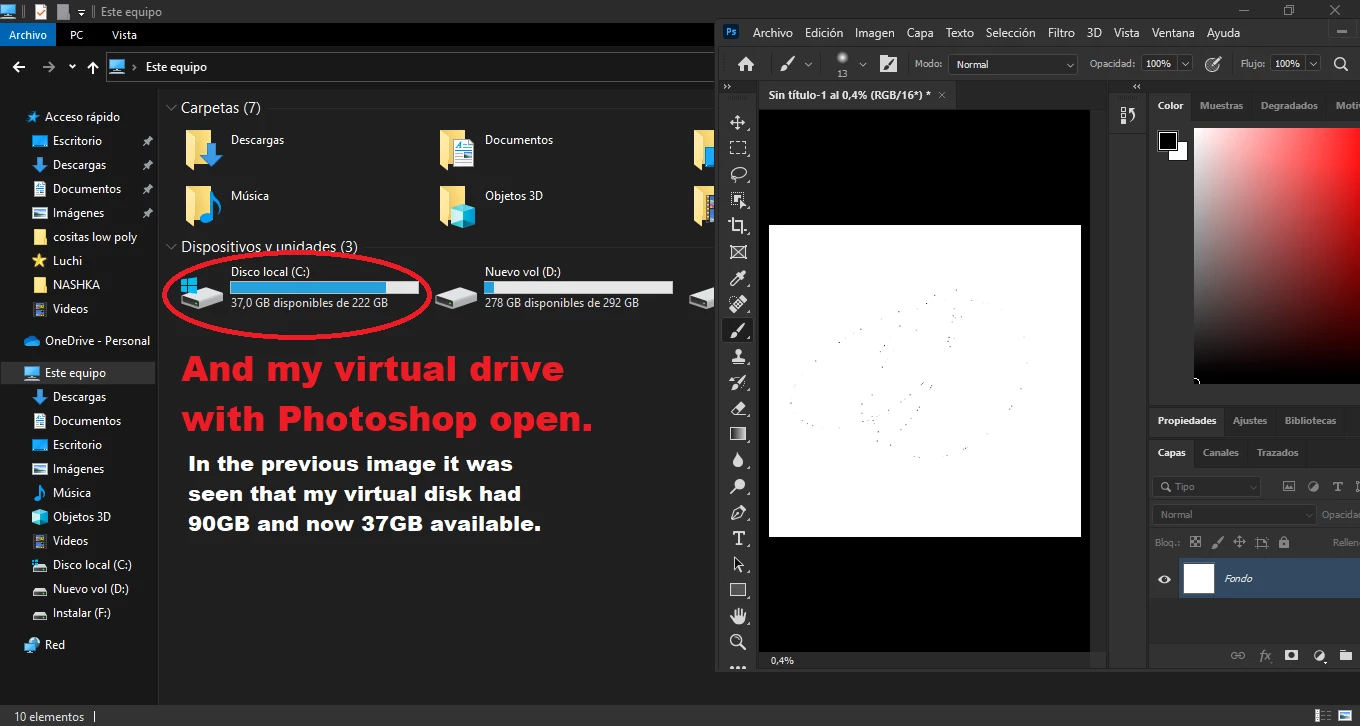Open the layer blend mode Normal dropdown
This screenshot has height=726, width=1360.
pyautogui.click(x=1234, y=515)
